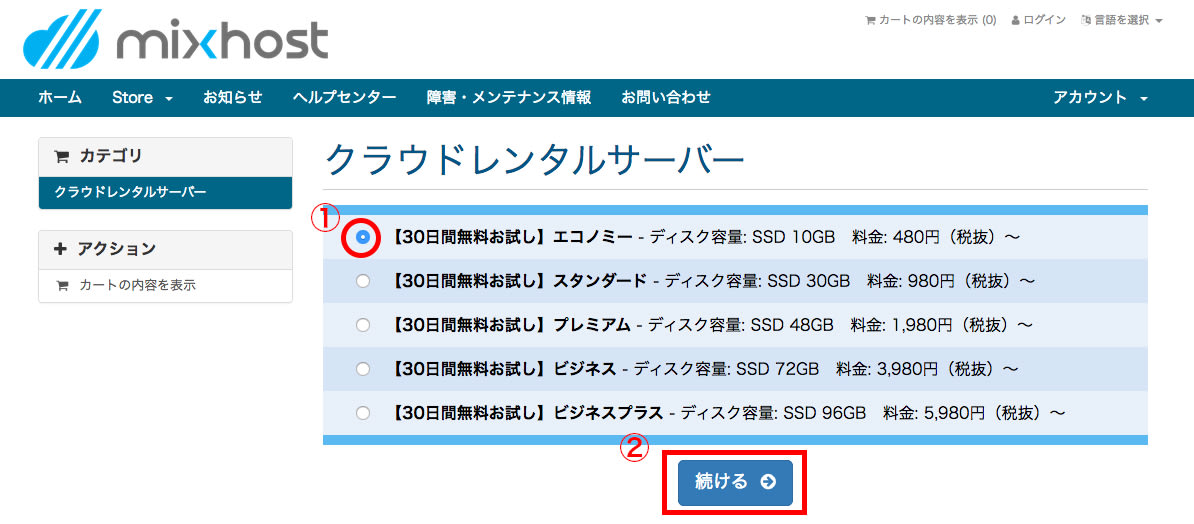Click the cart icon in カテゴリ header

pyautogui.click(x=61, y=157)
